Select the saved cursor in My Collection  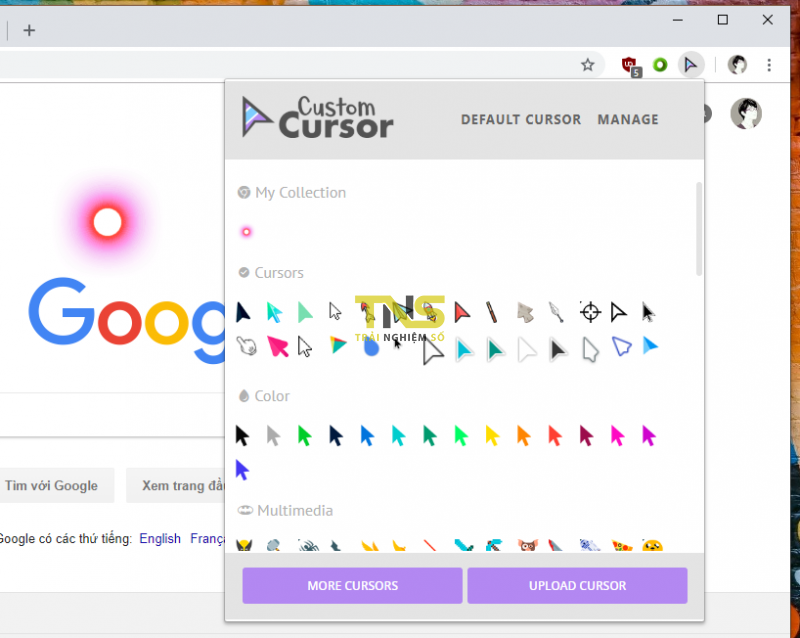tap(246, 231)
